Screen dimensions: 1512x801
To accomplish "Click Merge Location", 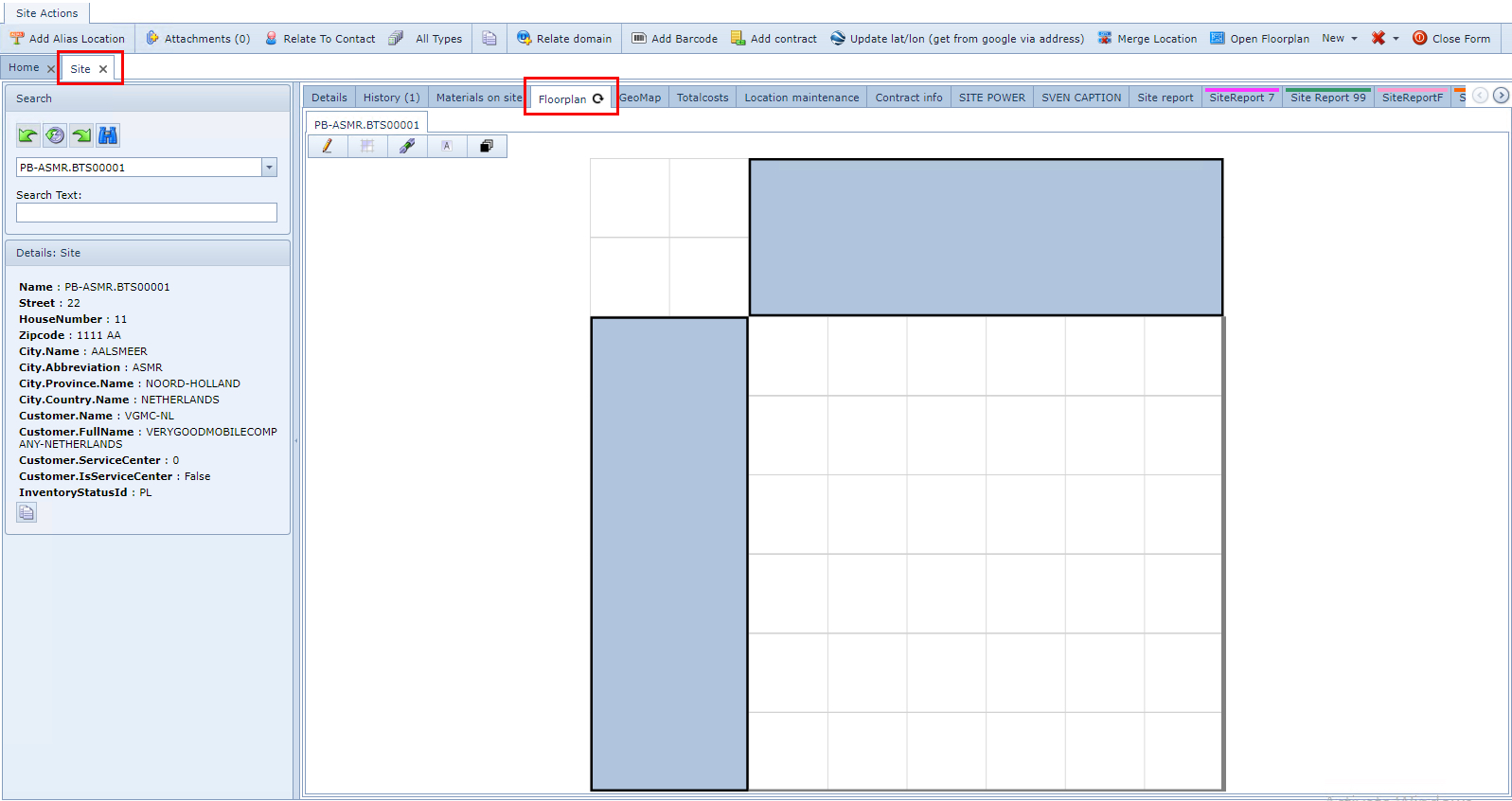I will pyautogui.click(x=1147, y=39).
